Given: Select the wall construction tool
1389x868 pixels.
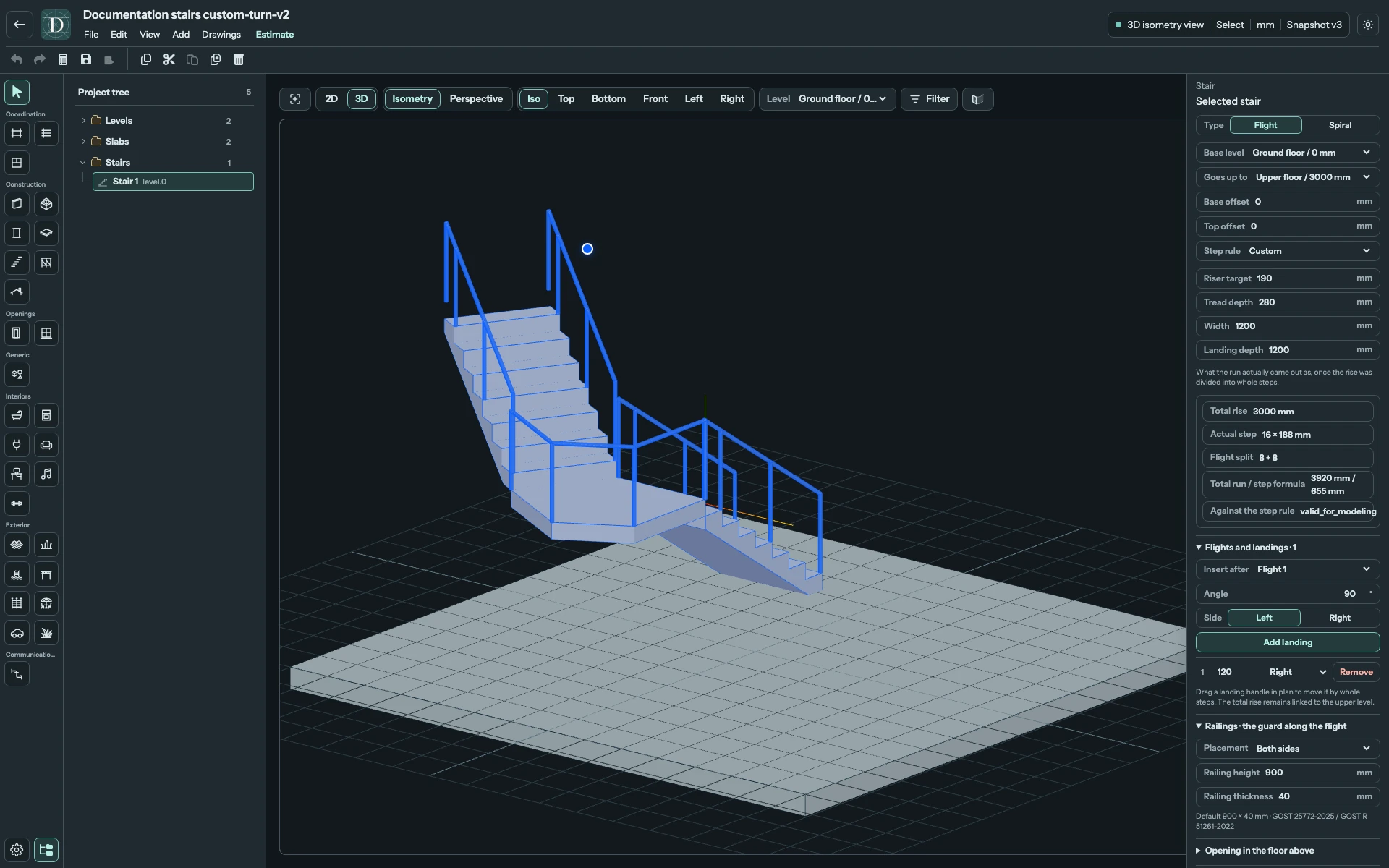Looking at the screenshot, I should tap(17, 204).
